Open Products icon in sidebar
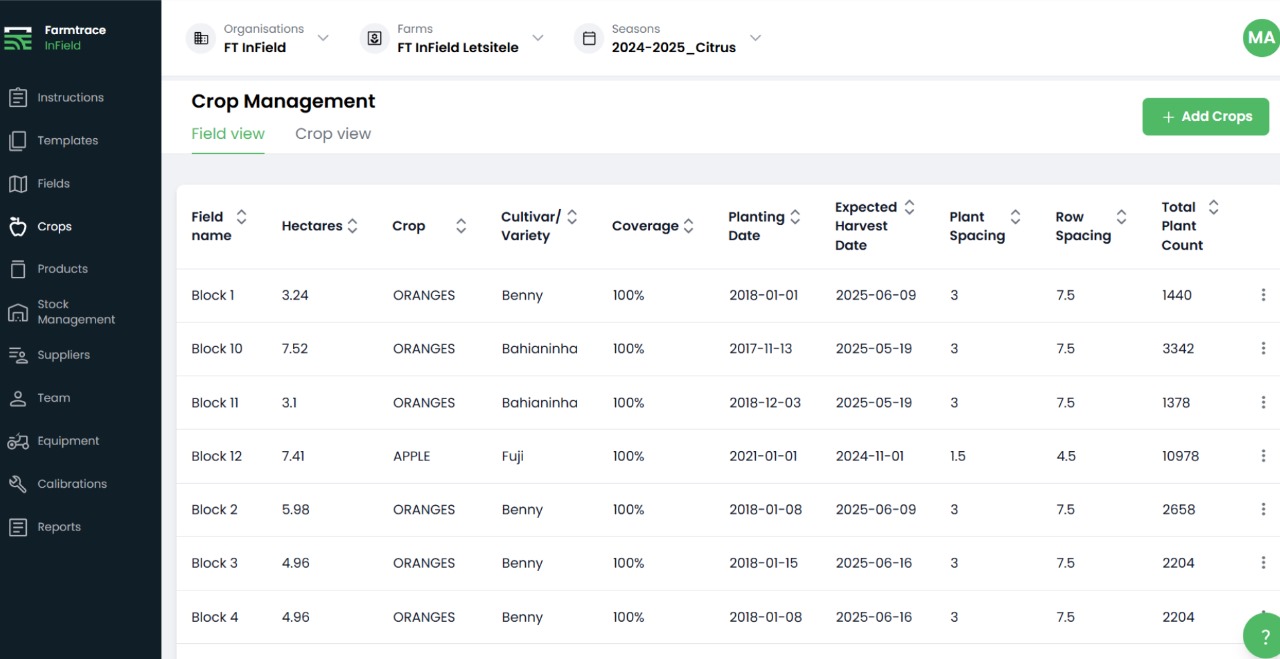The image size is (1280, 659). [17, 269]
